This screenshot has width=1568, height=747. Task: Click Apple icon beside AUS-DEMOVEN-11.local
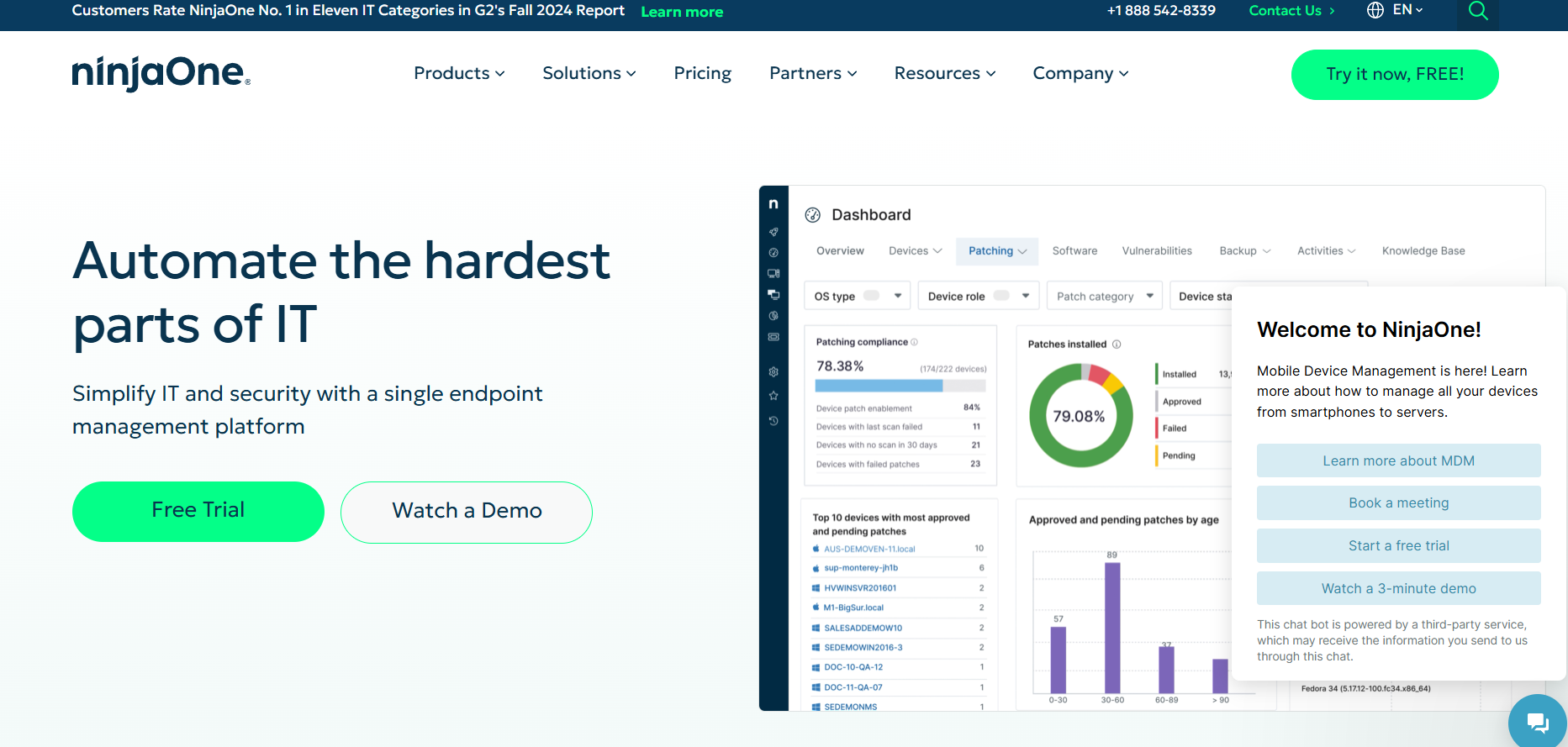click(816, 549)
